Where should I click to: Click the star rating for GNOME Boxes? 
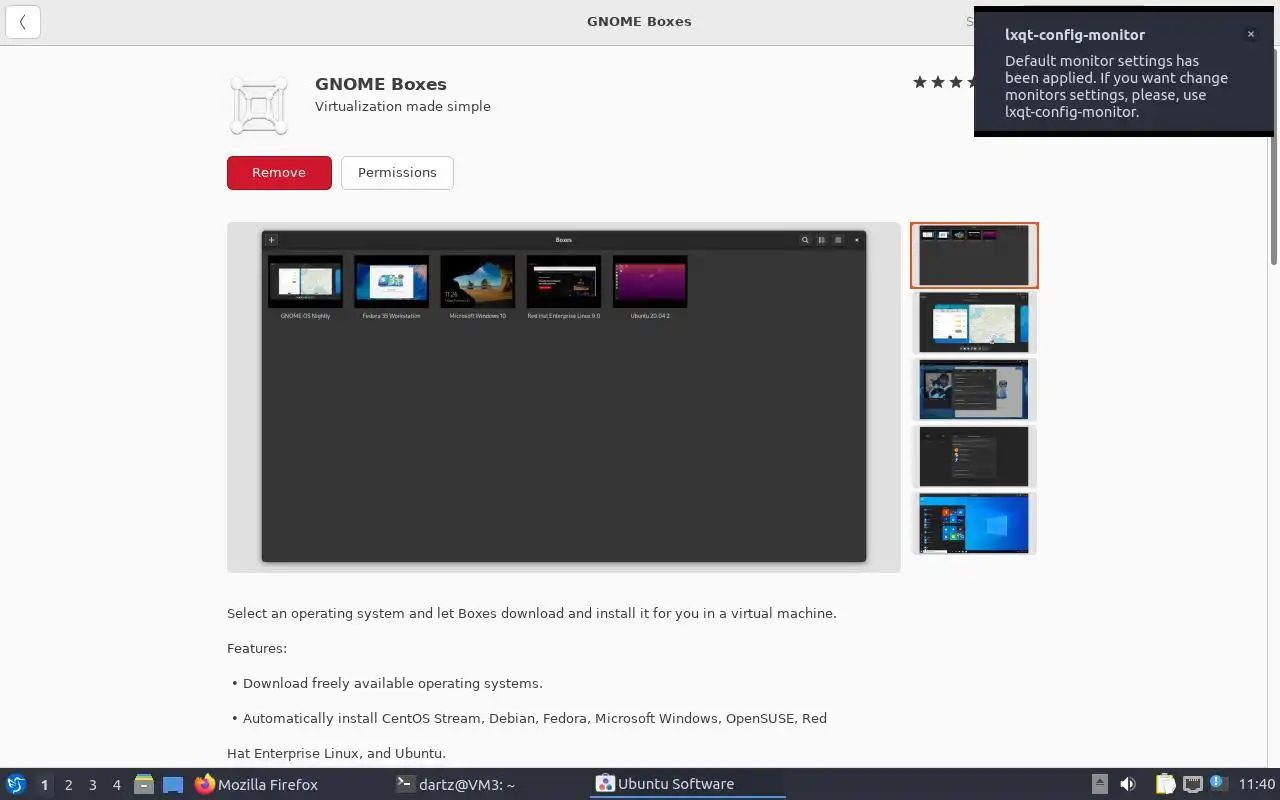(943, 82)
